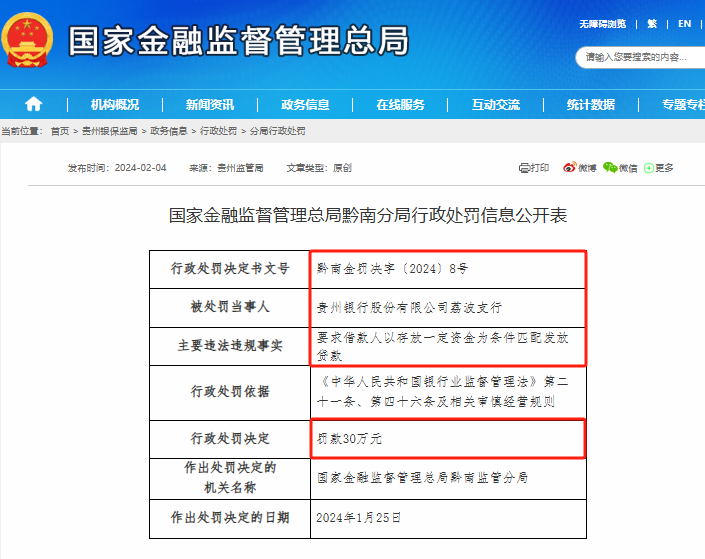Open the 更多 (more) share options

[659, 168]
